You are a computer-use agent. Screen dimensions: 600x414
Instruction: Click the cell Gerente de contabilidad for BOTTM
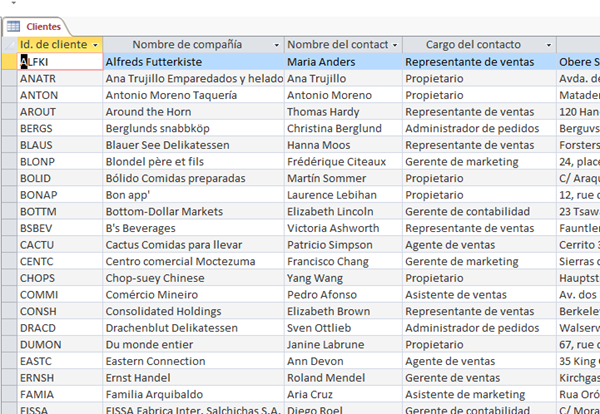(479, 212)
